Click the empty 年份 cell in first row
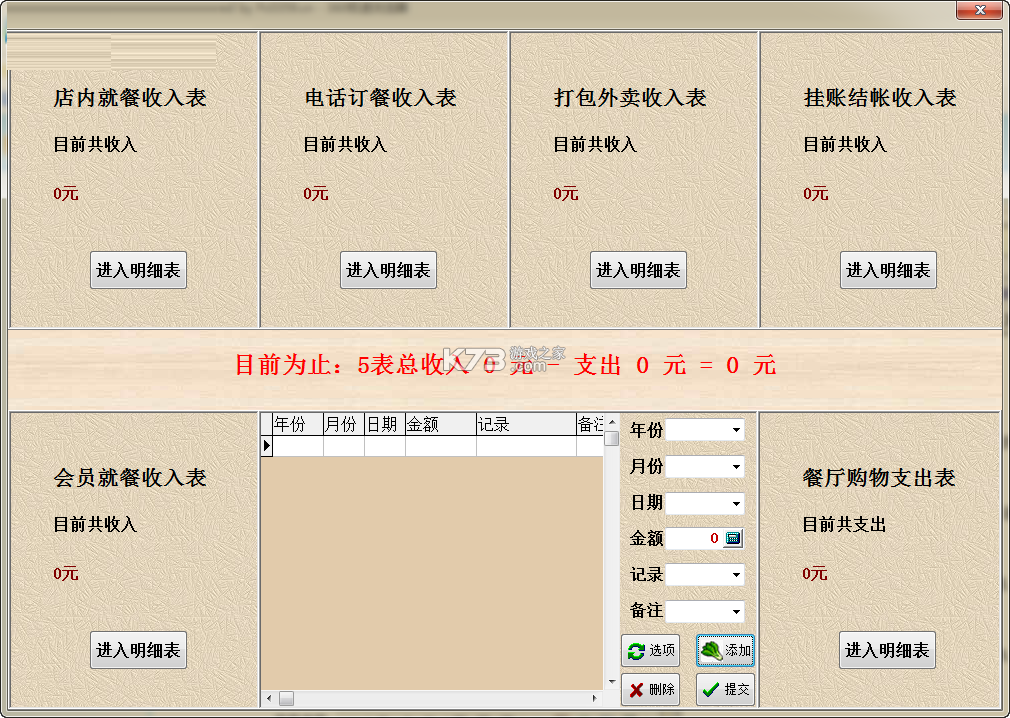 point(298,446)
